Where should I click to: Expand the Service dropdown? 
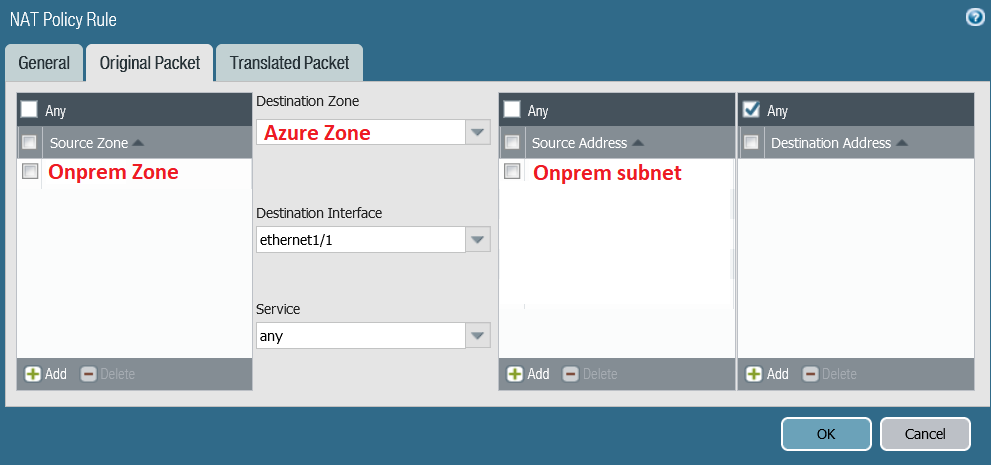click(478, 336)
